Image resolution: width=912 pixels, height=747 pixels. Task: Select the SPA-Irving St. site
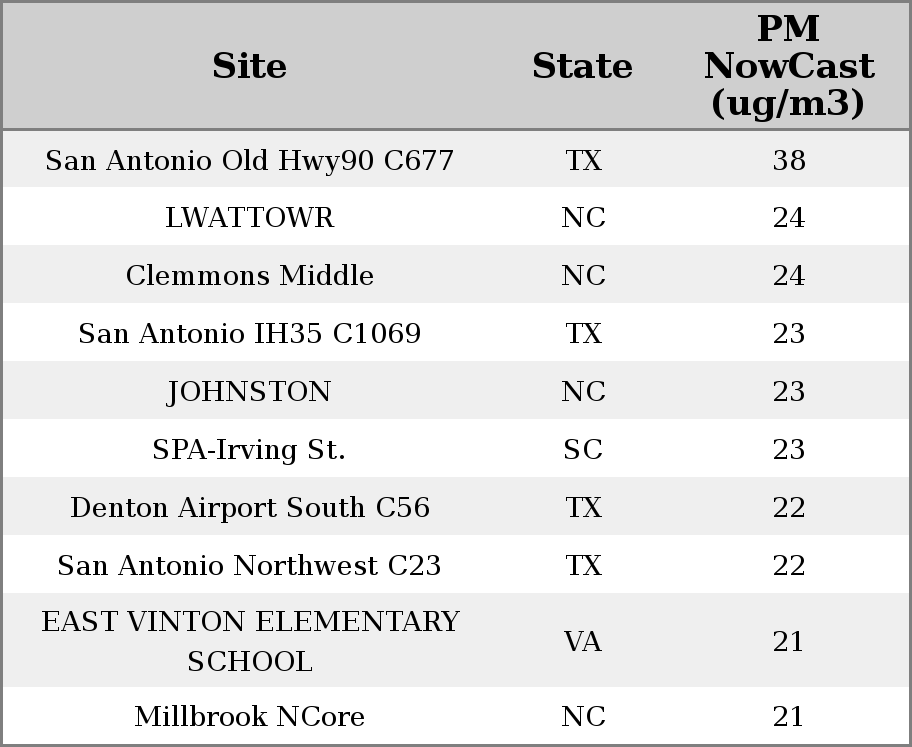[249, 450]
